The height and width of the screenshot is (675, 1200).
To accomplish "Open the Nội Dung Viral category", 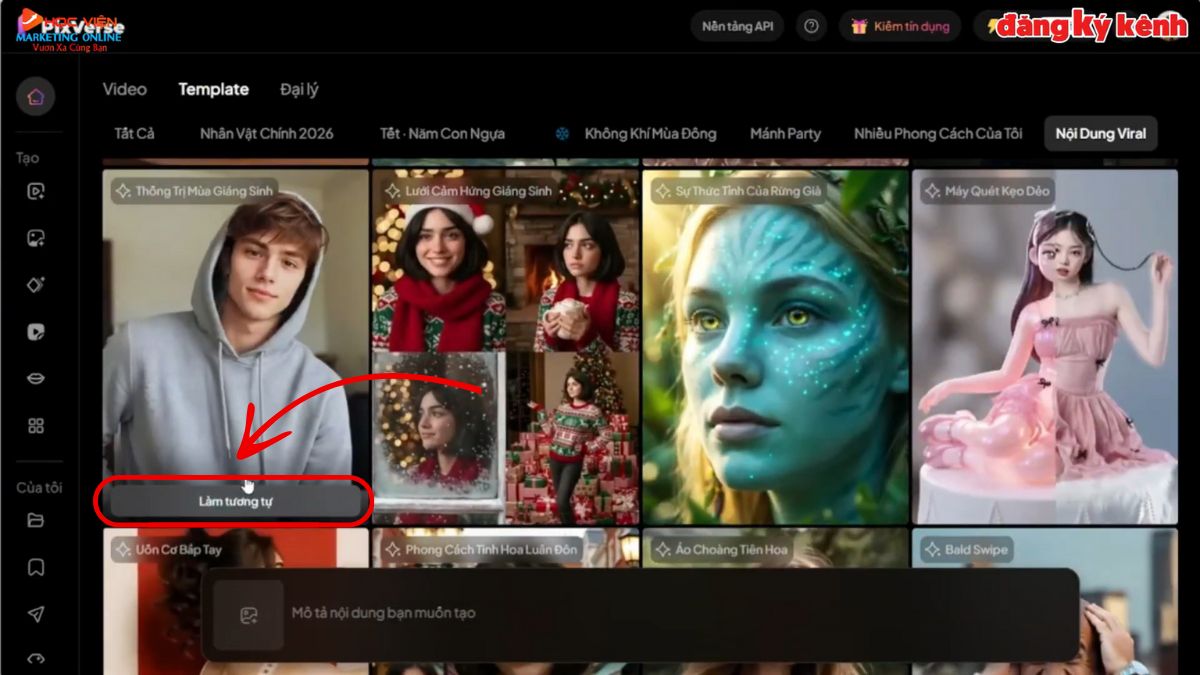I will coord(1100,133).
